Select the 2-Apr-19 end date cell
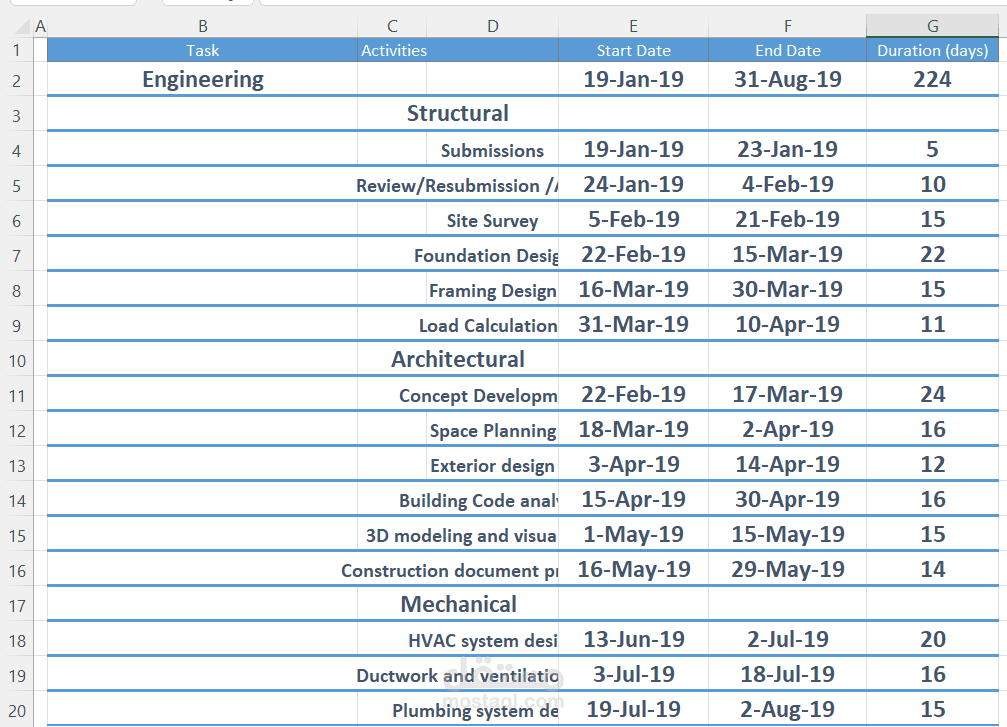Screen dimensions: 1007x727 [x=787, y=429]
